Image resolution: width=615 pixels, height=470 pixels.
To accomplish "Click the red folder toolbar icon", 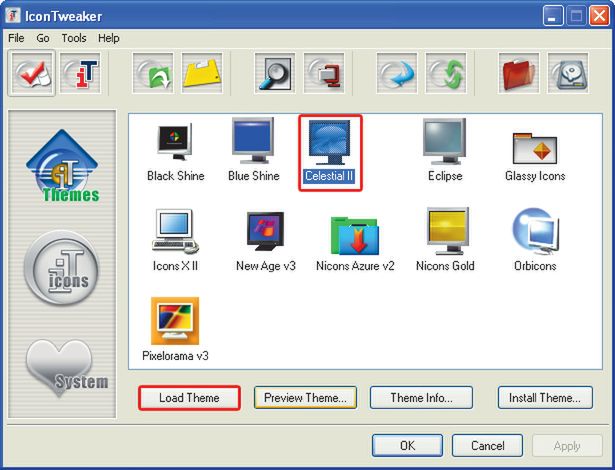I will click(519, 73).
